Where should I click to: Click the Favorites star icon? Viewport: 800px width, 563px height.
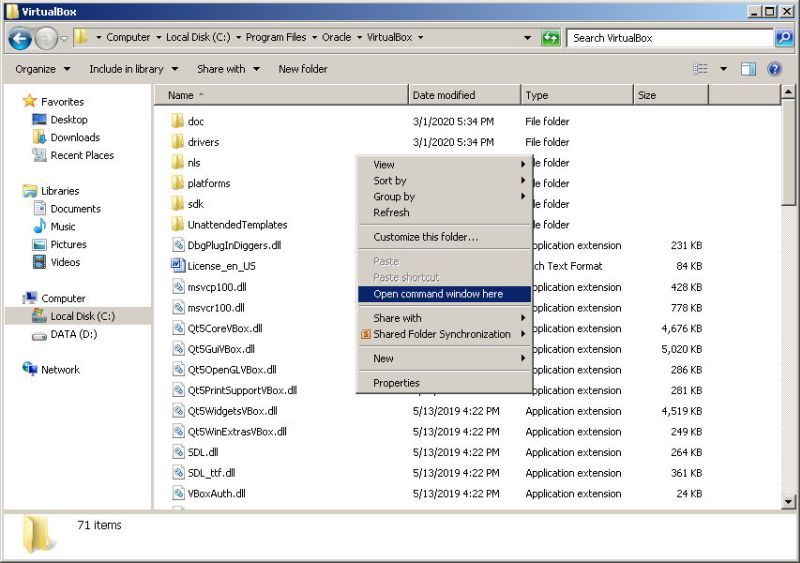pos(30,101)
